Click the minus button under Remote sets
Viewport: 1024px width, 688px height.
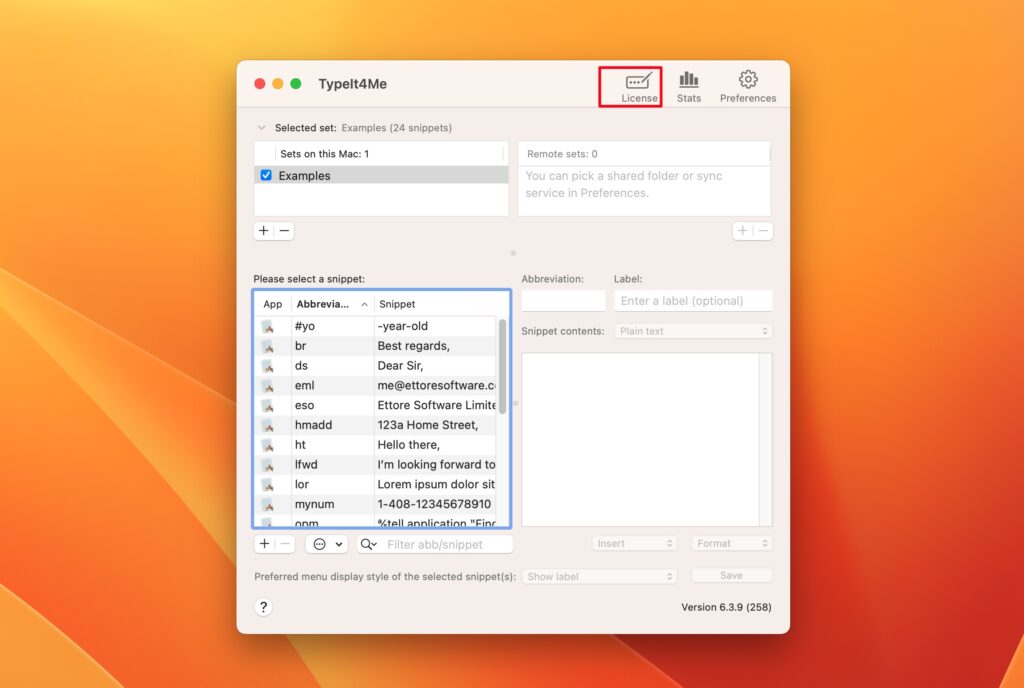763,231
